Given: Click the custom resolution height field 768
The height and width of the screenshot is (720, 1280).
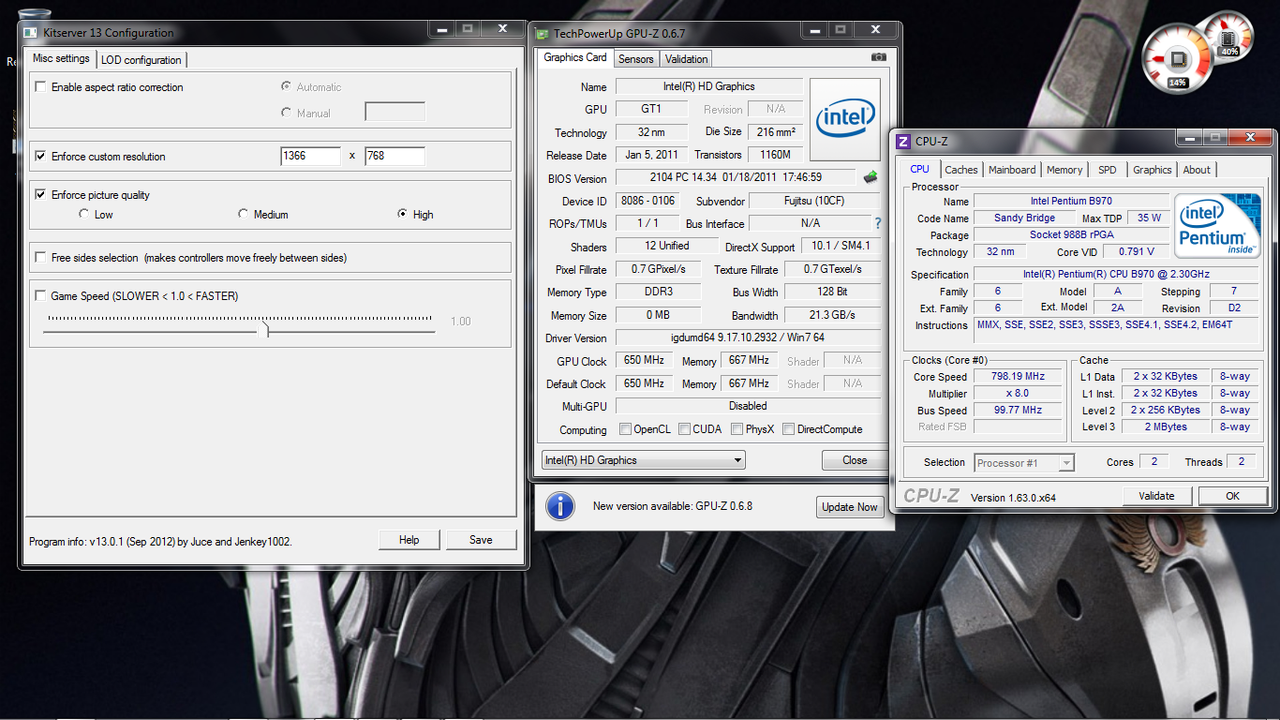Looking at the screenshot, I should 395,156.
